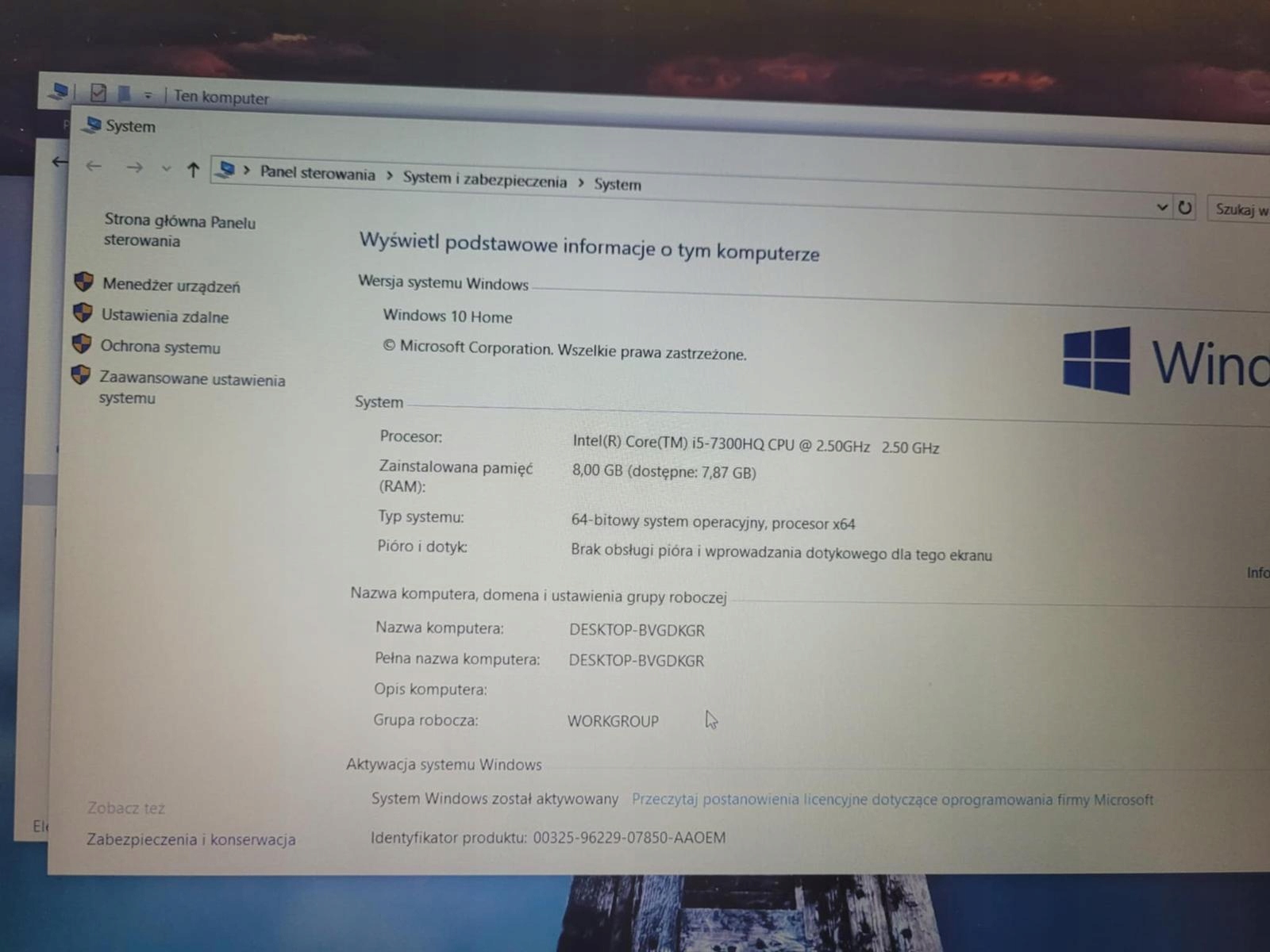Open license terms link Przeczytaj postanowienia licencyjne
Viewport: 1270px width, 952px height.
click(x=892, y=800)
